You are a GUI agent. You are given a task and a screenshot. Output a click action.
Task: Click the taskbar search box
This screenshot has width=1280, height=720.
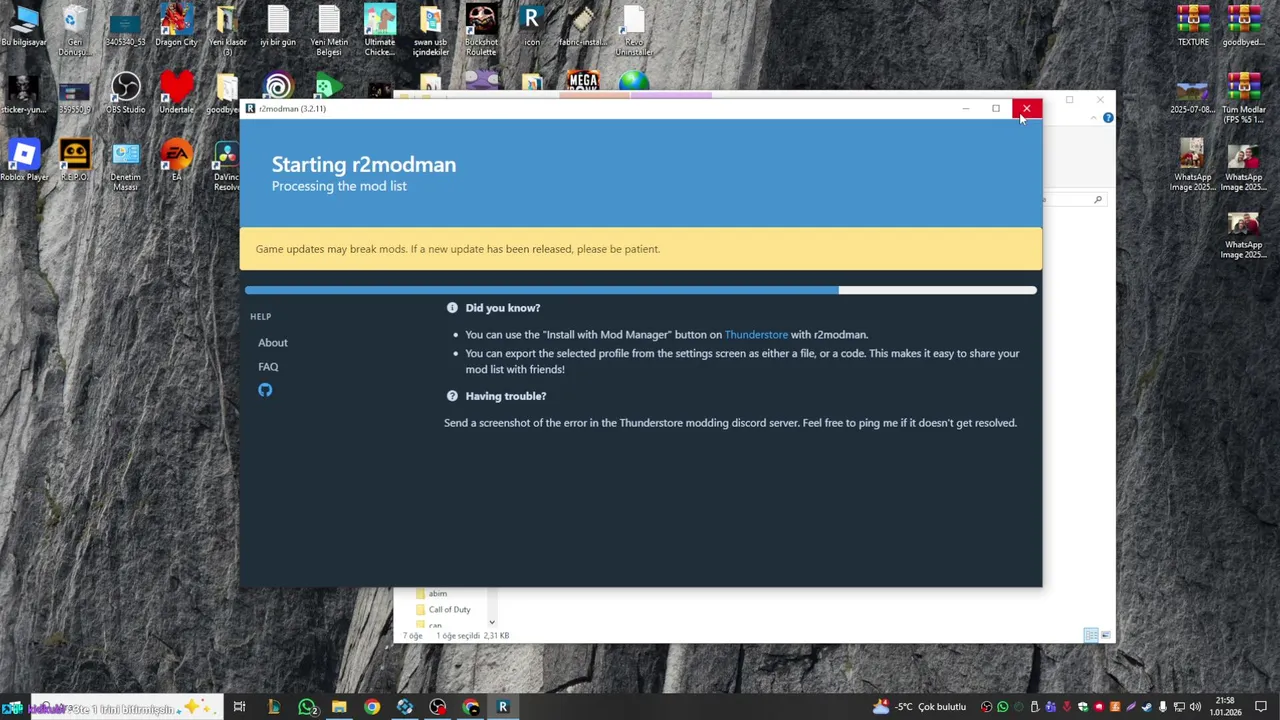point(125,707)
